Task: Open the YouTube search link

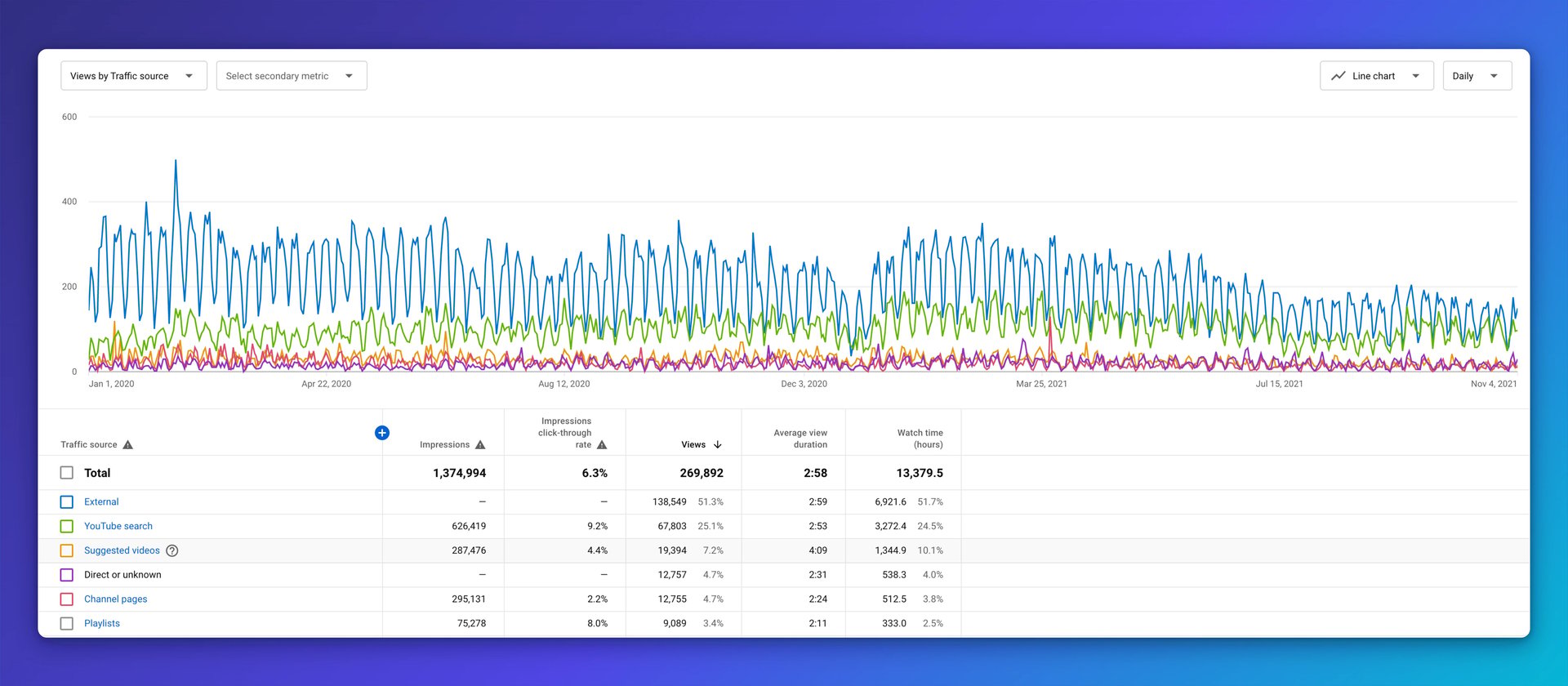Action: point(118,527)
